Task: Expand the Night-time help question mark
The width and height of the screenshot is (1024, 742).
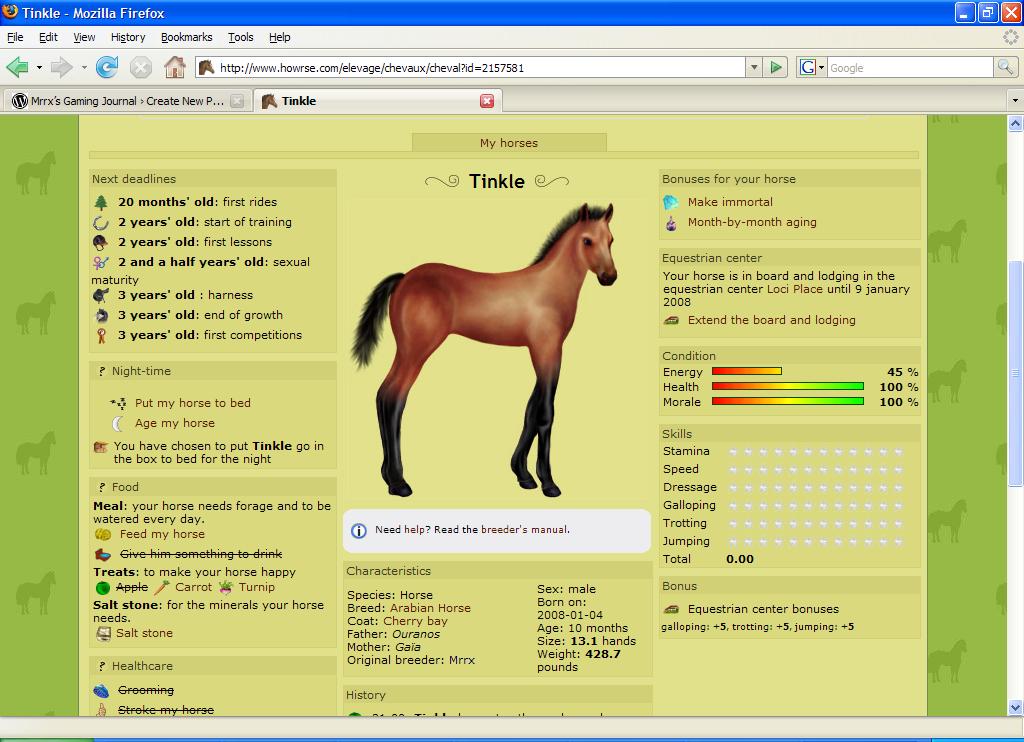Action: [x=101, y=371]
